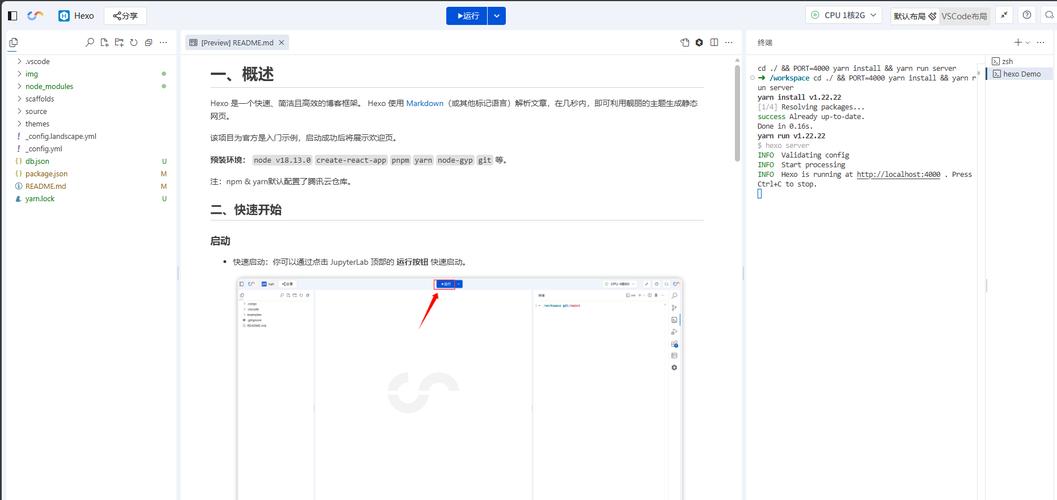Open the help question-mark icon
This screenshot has height=500, width=1057.
coord(1027,16)
